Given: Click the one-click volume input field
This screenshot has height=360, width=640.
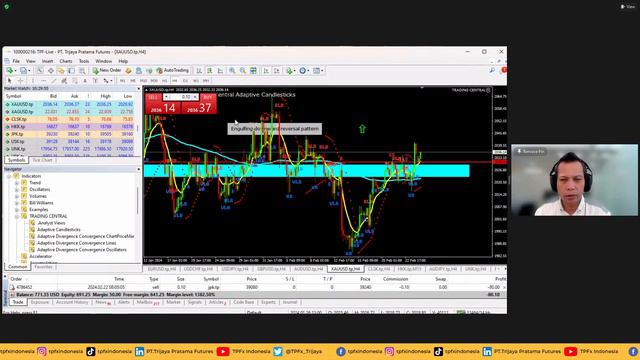Looking at the screenshot, I should [x=181, y=97].
